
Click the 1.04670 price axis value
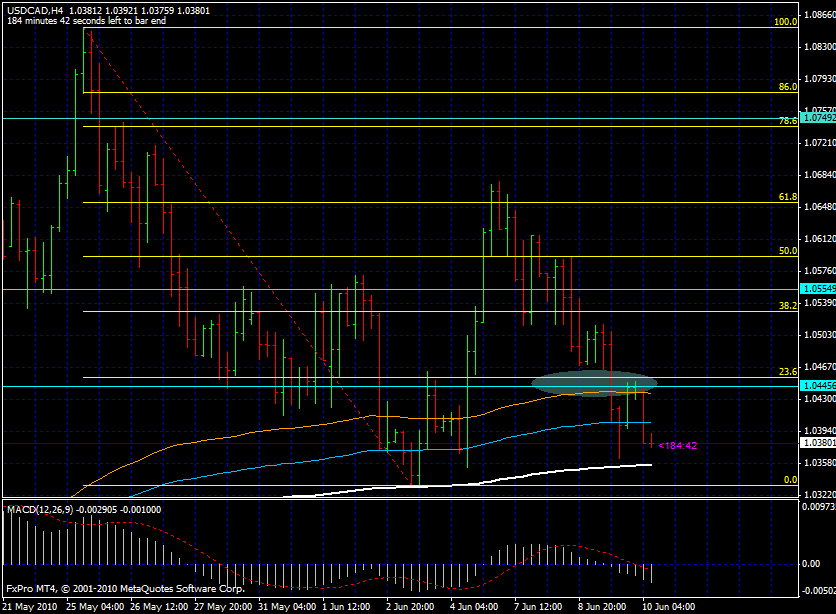pyautogui.click(x=819, y=367)
